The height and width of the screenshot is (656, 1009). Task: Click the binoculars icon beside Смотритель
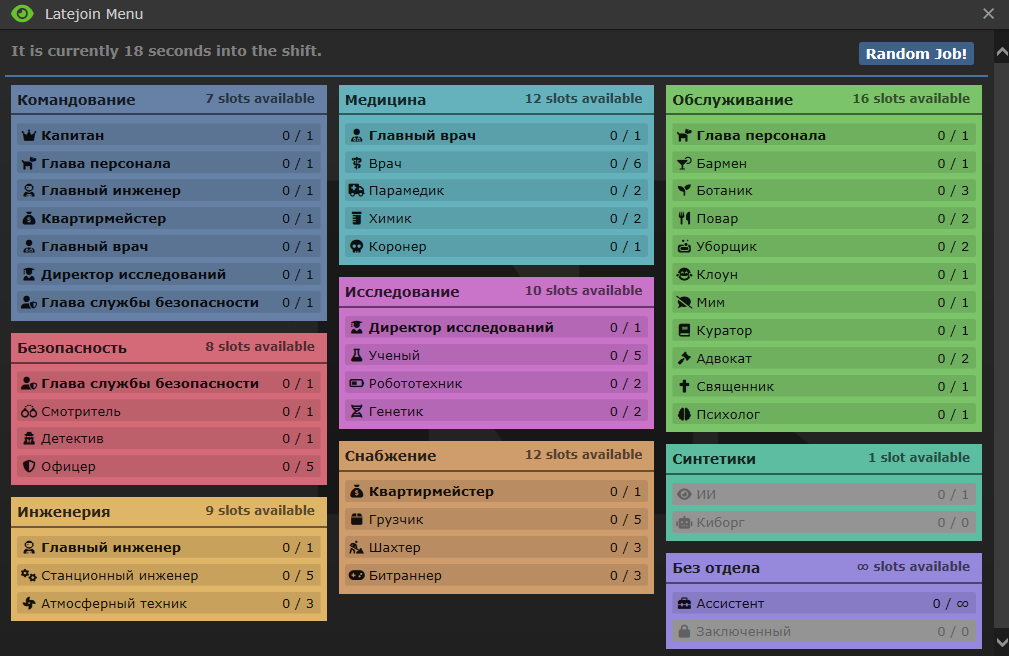29,411
